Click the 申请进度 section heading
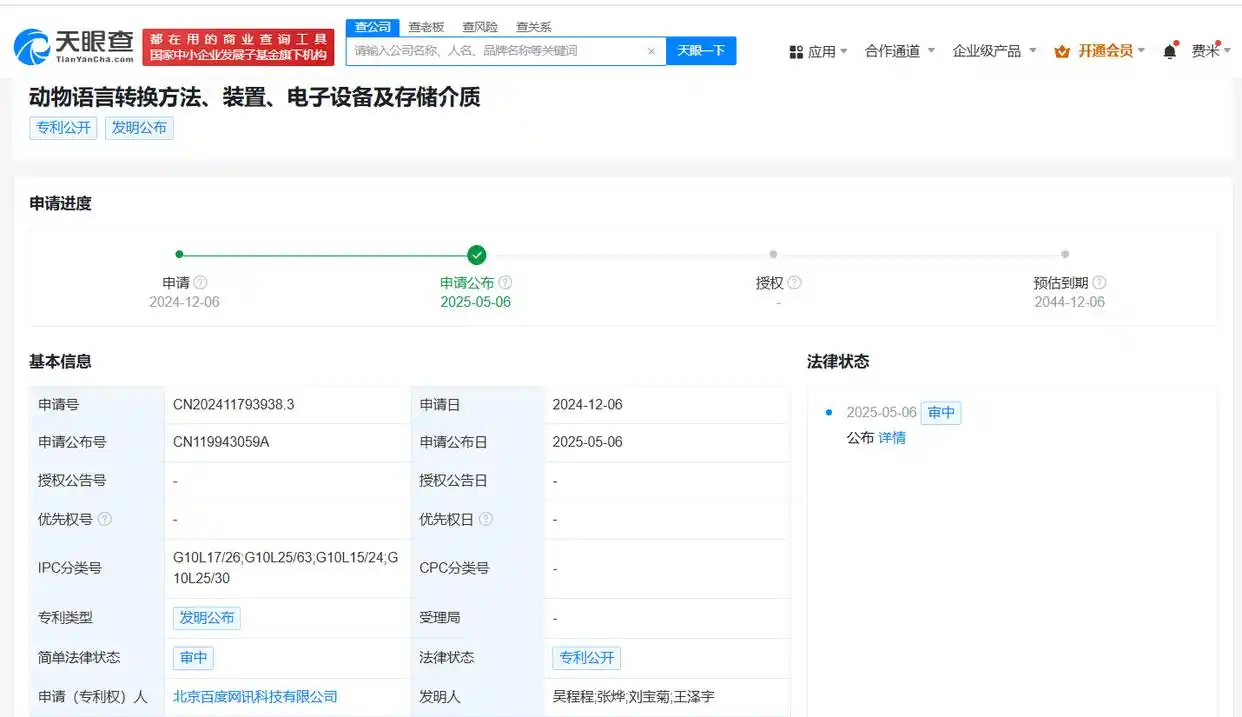1242x717 pixels. [60, 203]
